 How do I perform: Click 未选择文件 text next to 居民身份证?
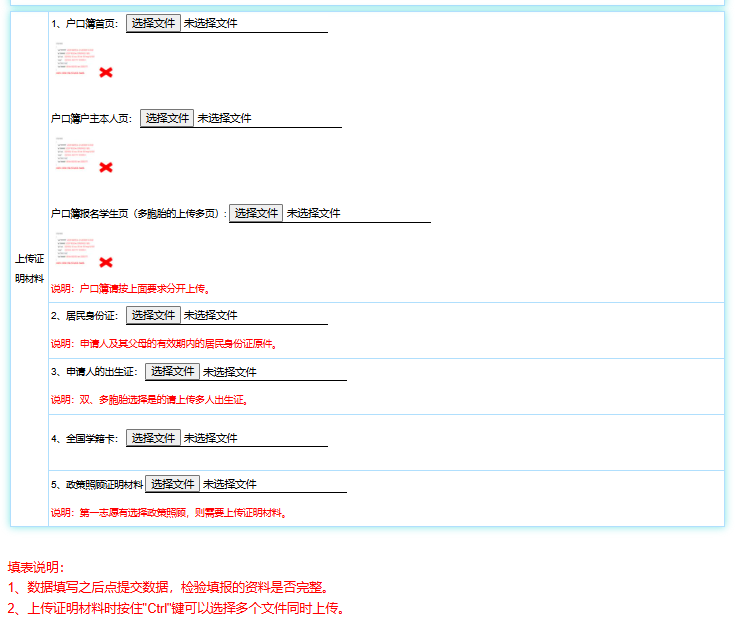[x=210, y=315]
